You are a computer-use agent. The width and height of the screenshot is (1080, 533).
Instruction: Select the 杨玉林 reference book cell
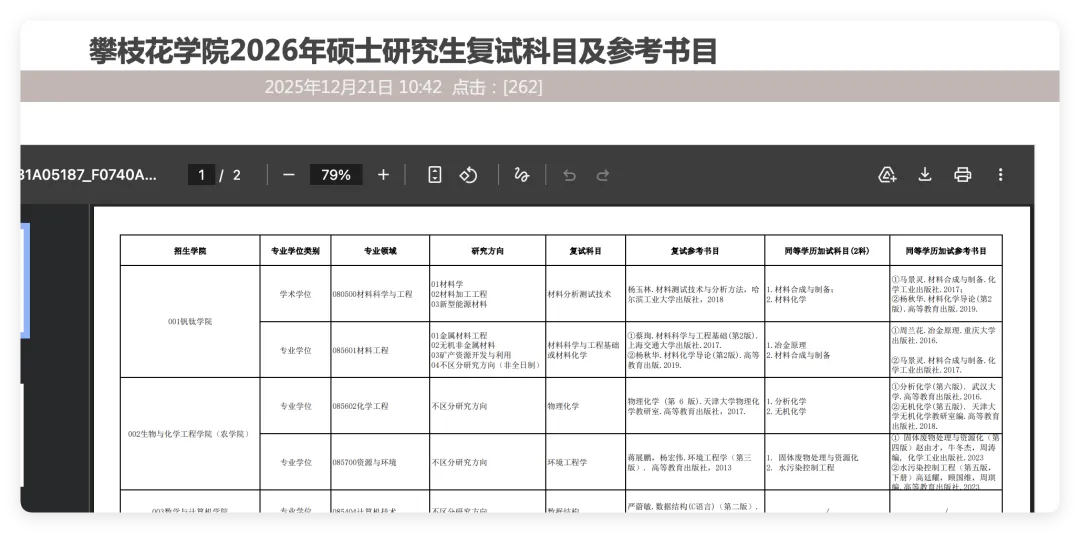[693, 294]
